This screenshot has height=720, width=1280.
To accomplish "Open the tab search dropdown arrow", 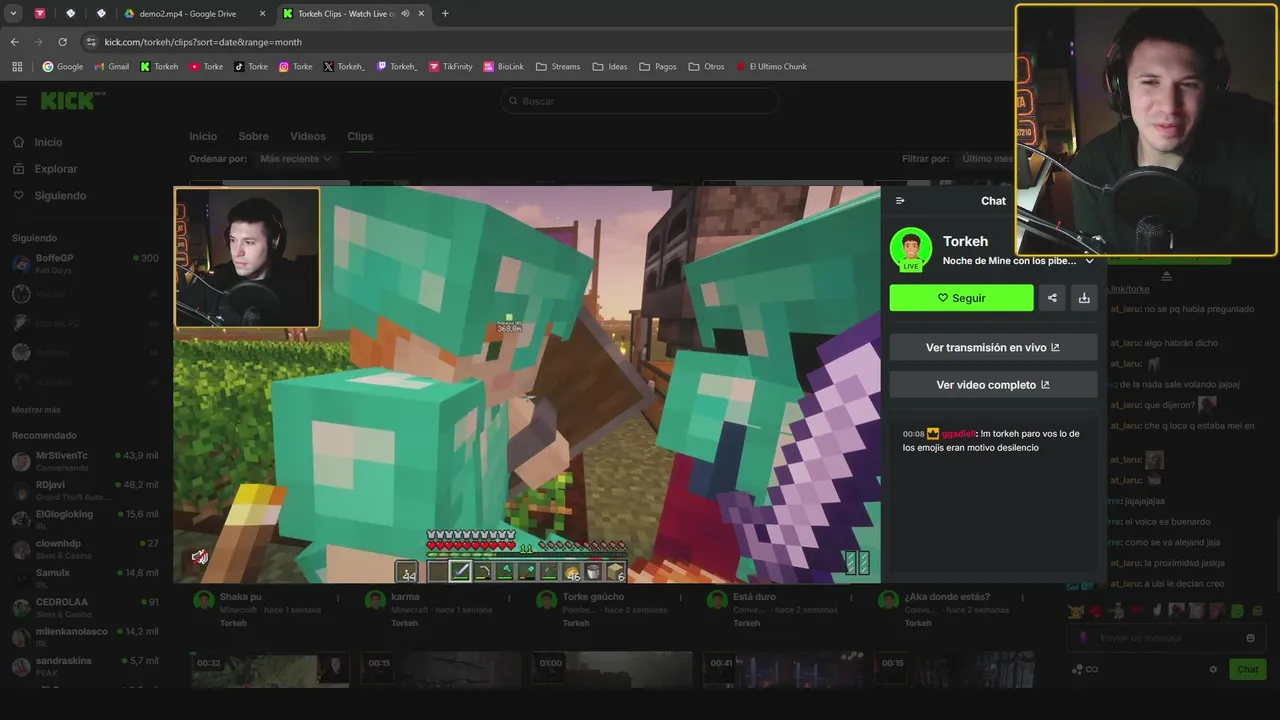I will point(13,13).
